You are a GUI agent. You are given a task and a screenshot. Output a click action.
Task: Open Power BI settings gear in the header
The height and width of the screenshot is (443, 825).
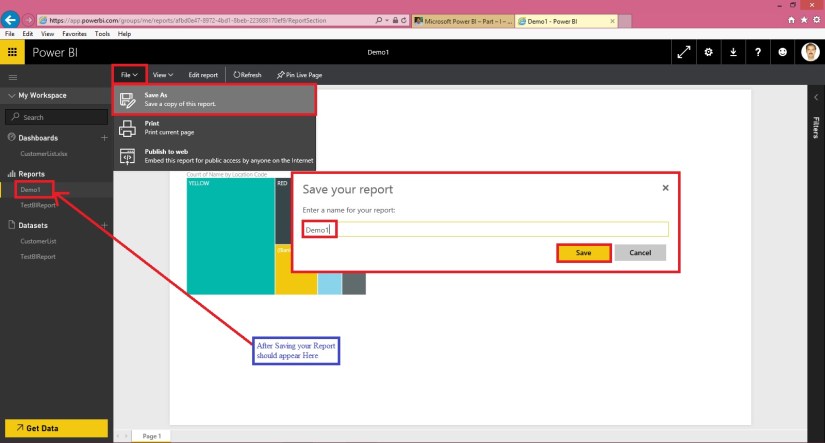(708, 52)
